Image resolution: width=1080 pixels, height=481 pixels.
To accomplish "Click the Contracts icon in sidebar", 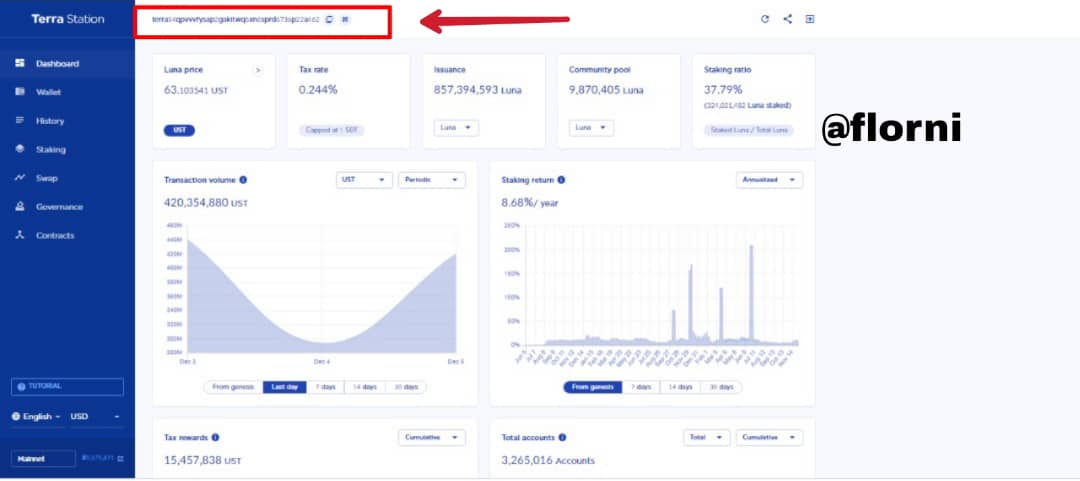I will [20, 236].
